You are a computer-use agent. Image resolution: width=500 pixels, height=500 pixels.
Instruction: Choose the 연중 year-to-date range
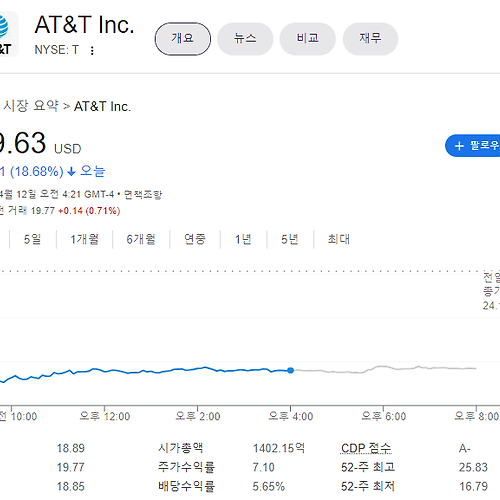pyautogui.click(x=195, y=239)
